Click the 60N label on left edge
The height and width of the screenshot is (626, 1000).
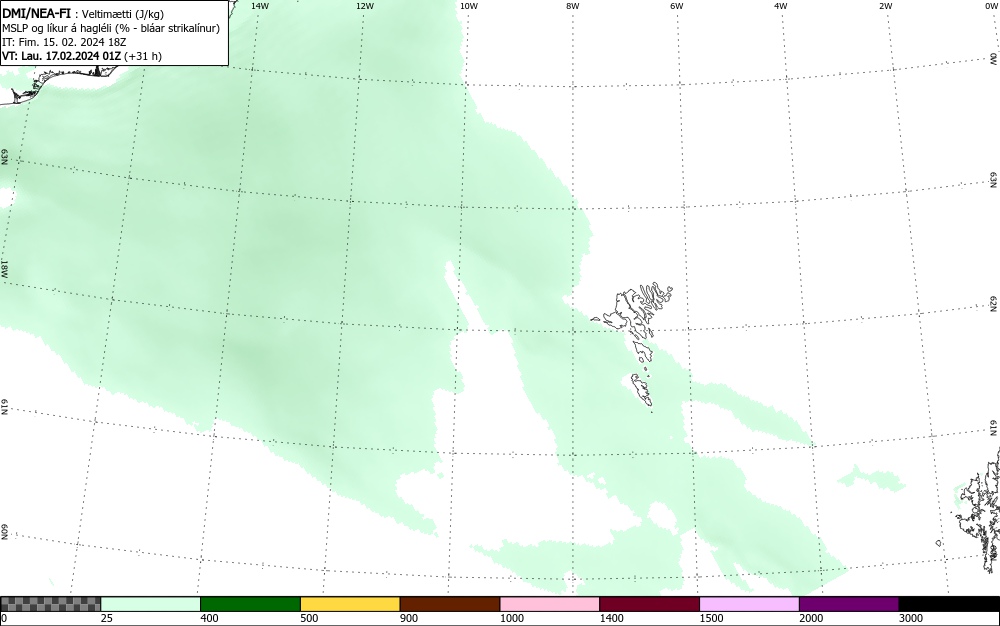(4, 532)
